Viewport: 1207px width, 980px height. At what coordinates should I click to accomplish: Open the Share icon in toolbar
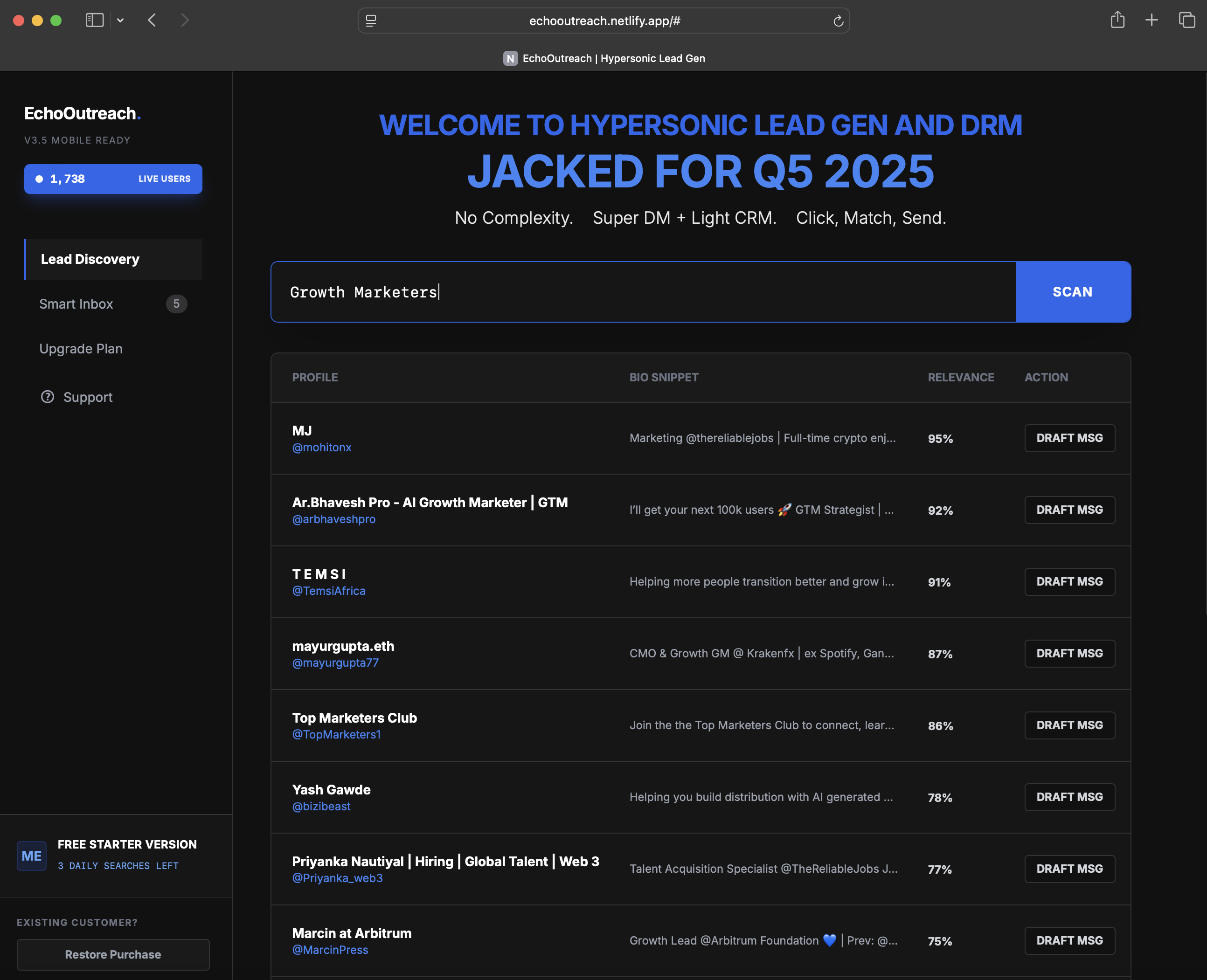[1117, 21]
